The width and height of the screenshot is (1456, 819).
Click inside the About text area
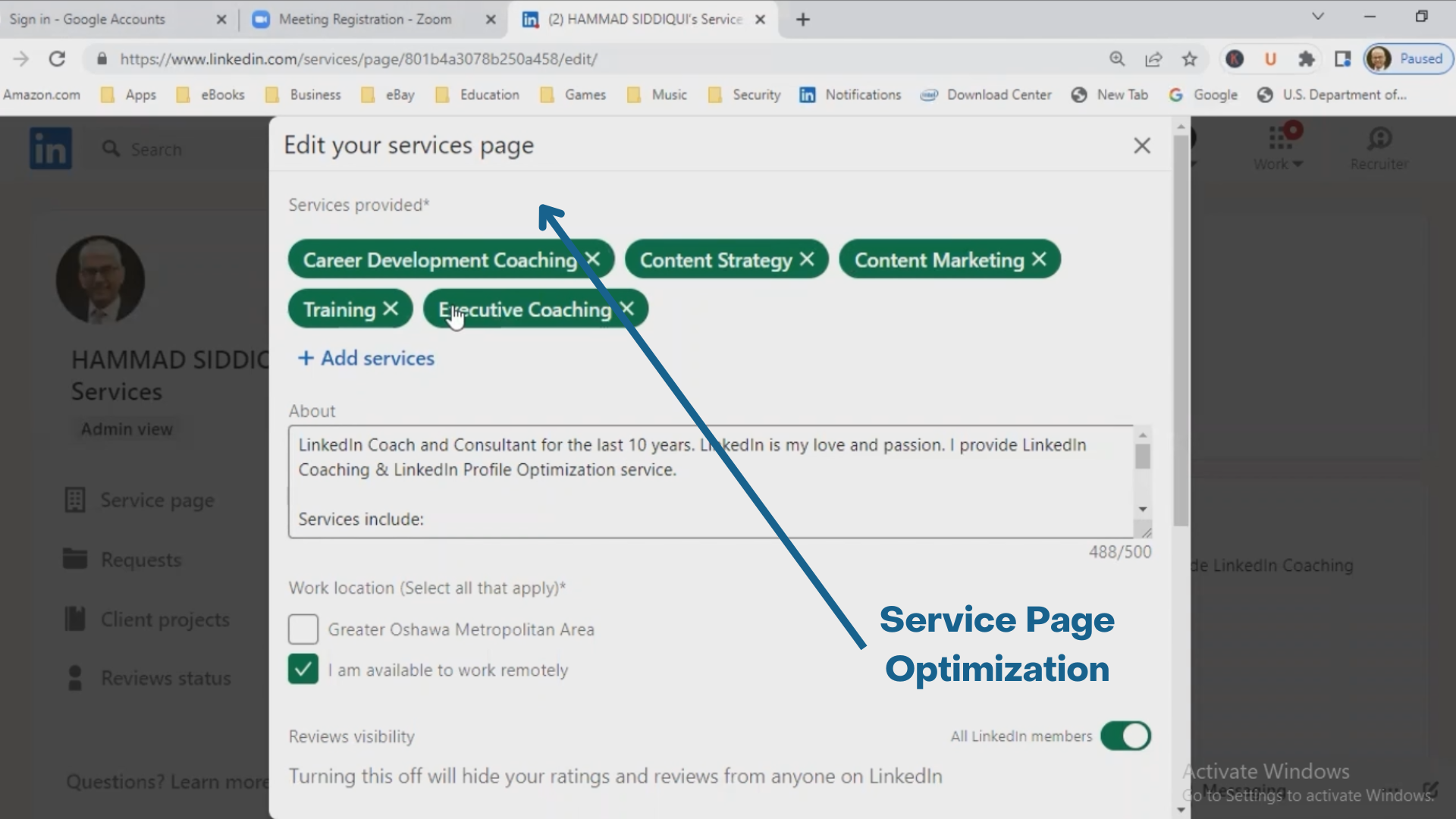(711, 482)
